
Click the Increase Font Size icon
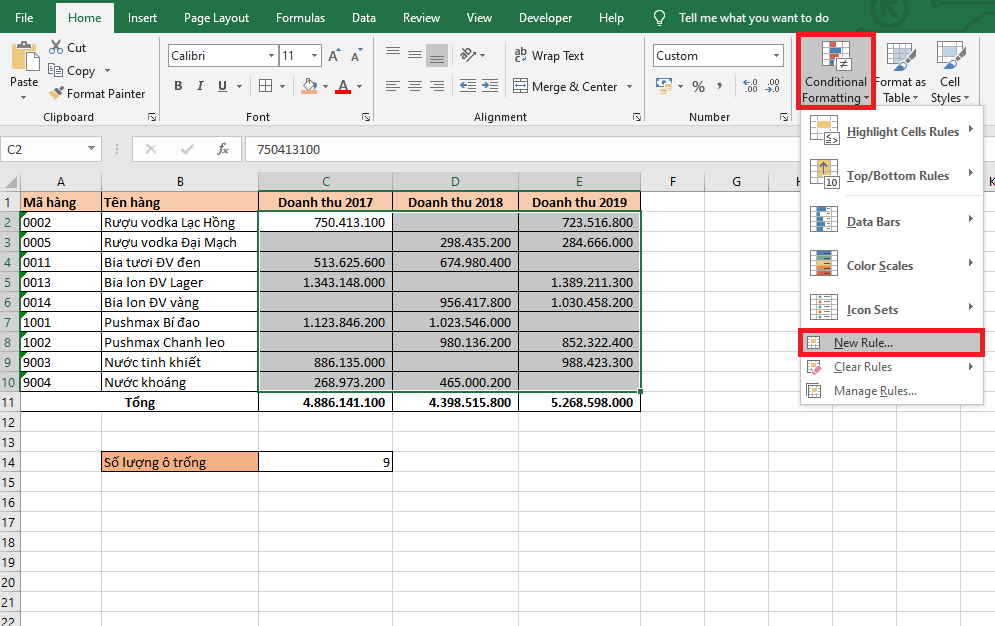(334, 56)
